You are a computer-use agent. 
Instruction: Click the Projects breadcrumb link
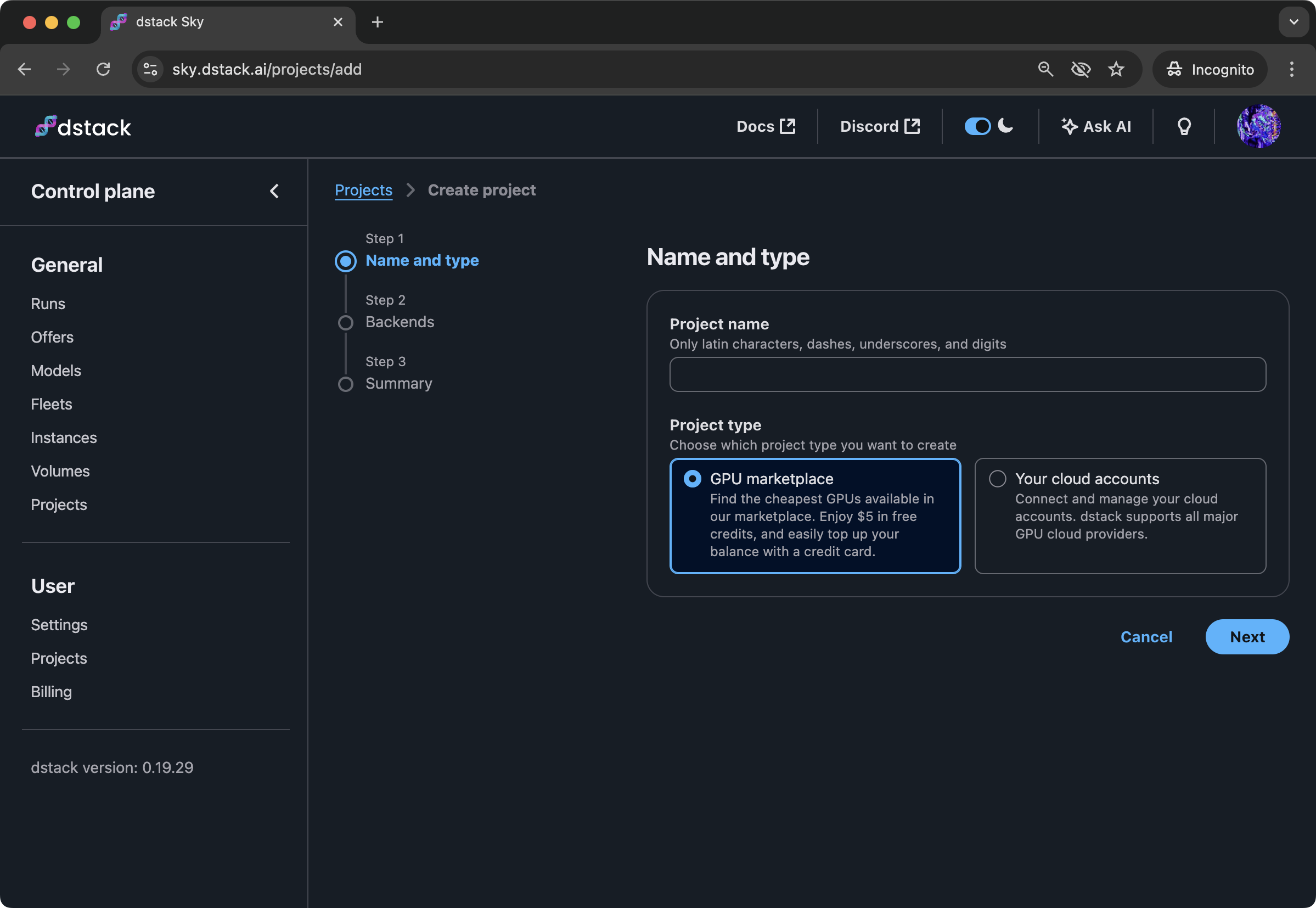363,190
